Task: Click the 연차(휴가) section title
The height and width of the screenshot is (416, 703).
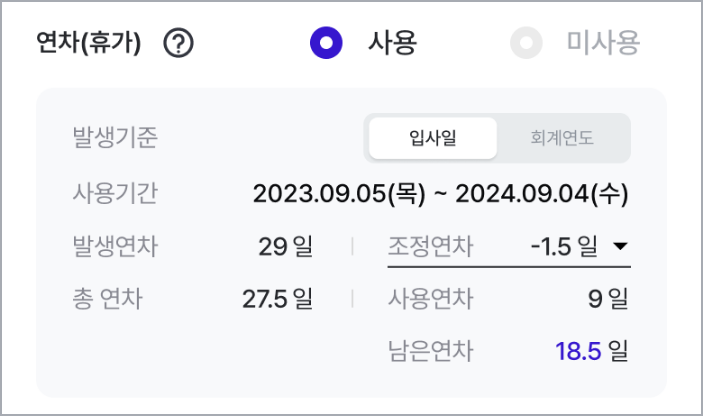Action: pos(89,43)
